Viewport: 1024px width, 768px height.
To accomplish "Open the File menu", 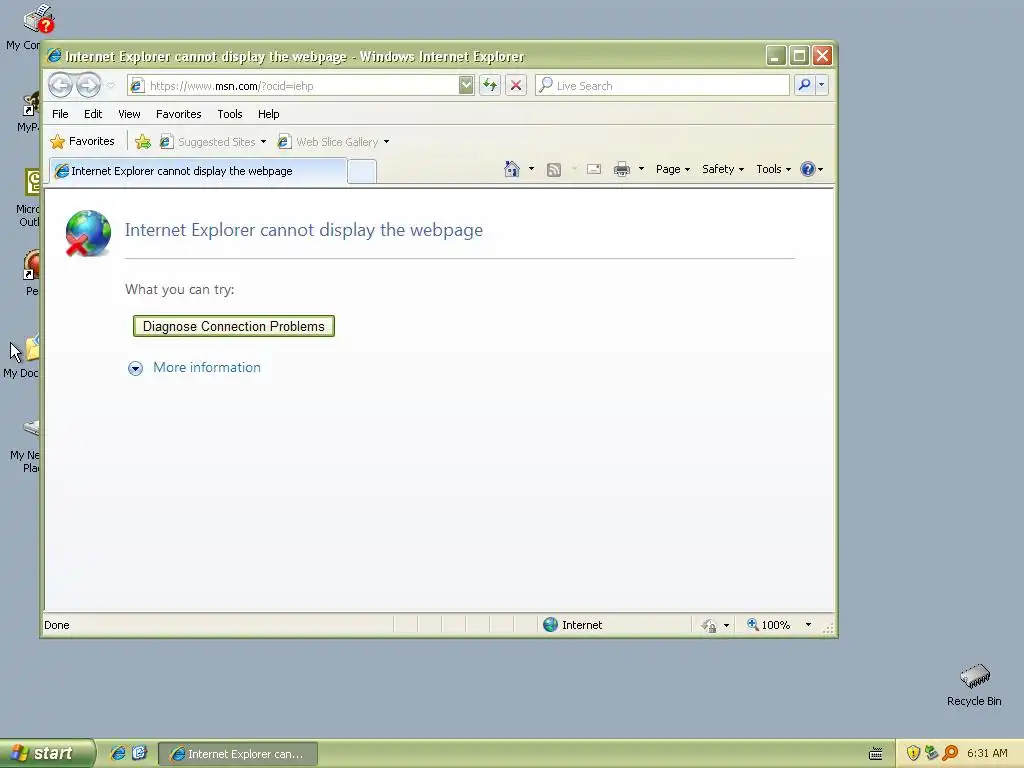I will point(60,114).
